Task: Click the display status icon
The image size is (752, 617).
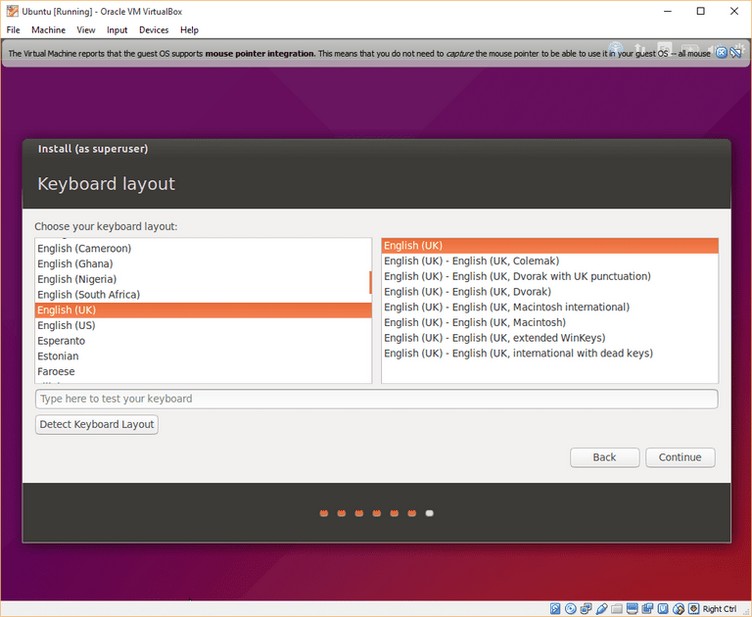Action: point(632,609)
